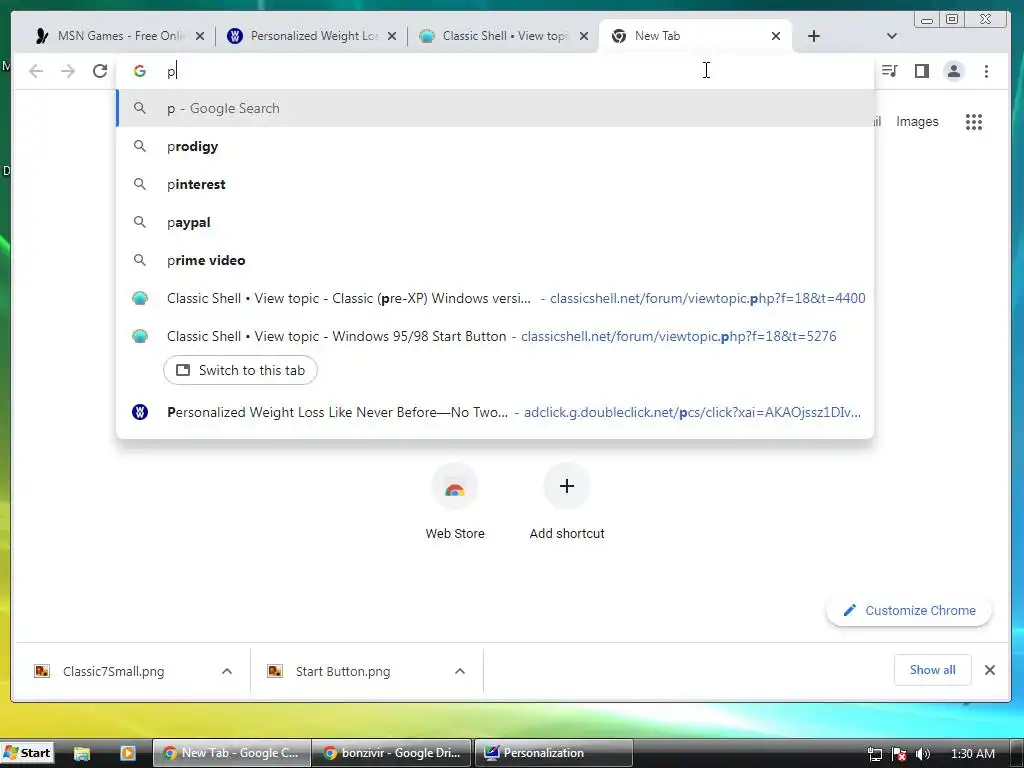Open the Personalized Weight Loss doubleclick suggestion
The height and width of the screenshot is (768, 1024).
pyautogui.click(x=495, y=412)
